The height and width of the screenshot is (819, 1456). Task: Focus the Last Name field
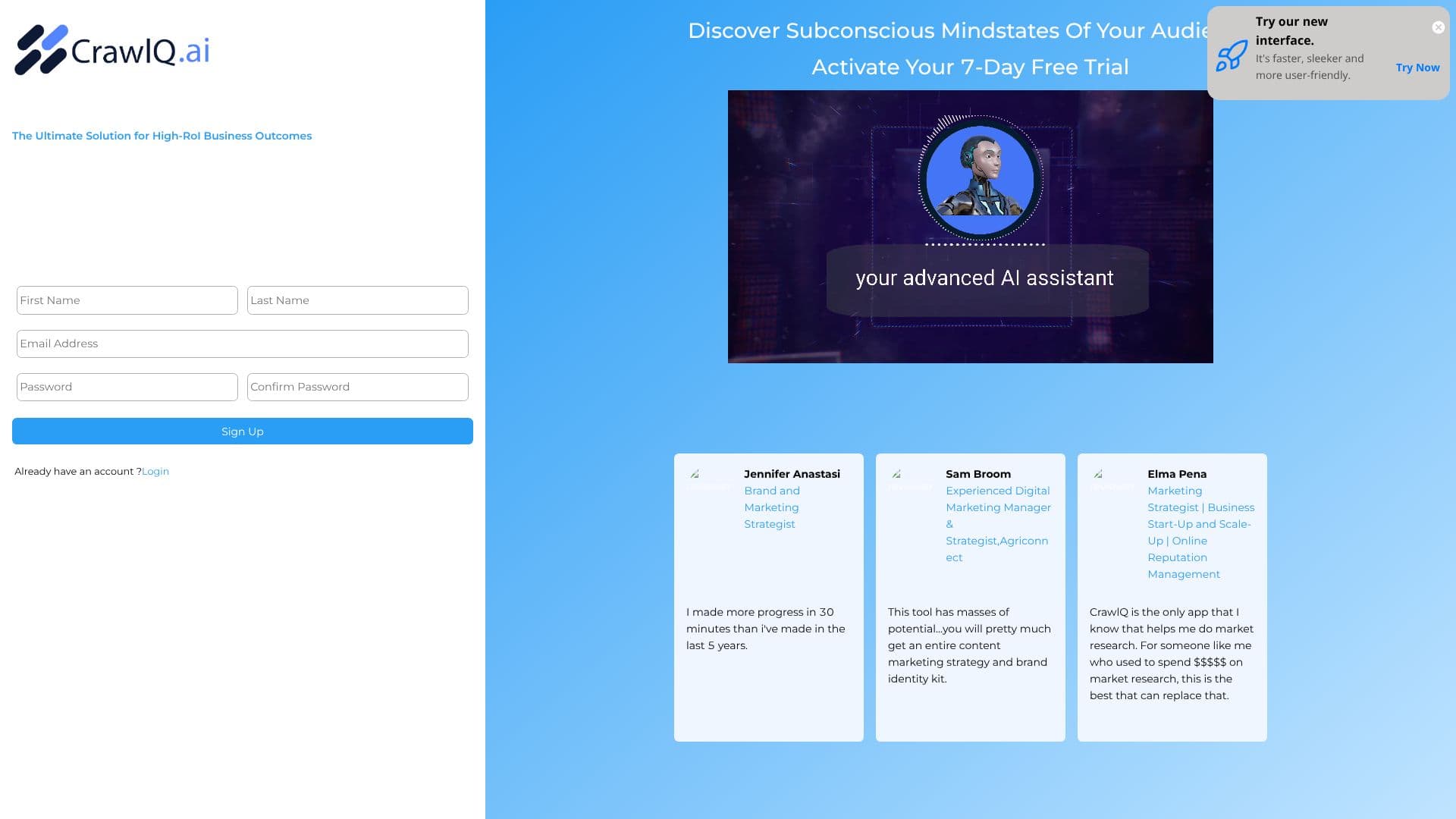click(x=358, y=300)
